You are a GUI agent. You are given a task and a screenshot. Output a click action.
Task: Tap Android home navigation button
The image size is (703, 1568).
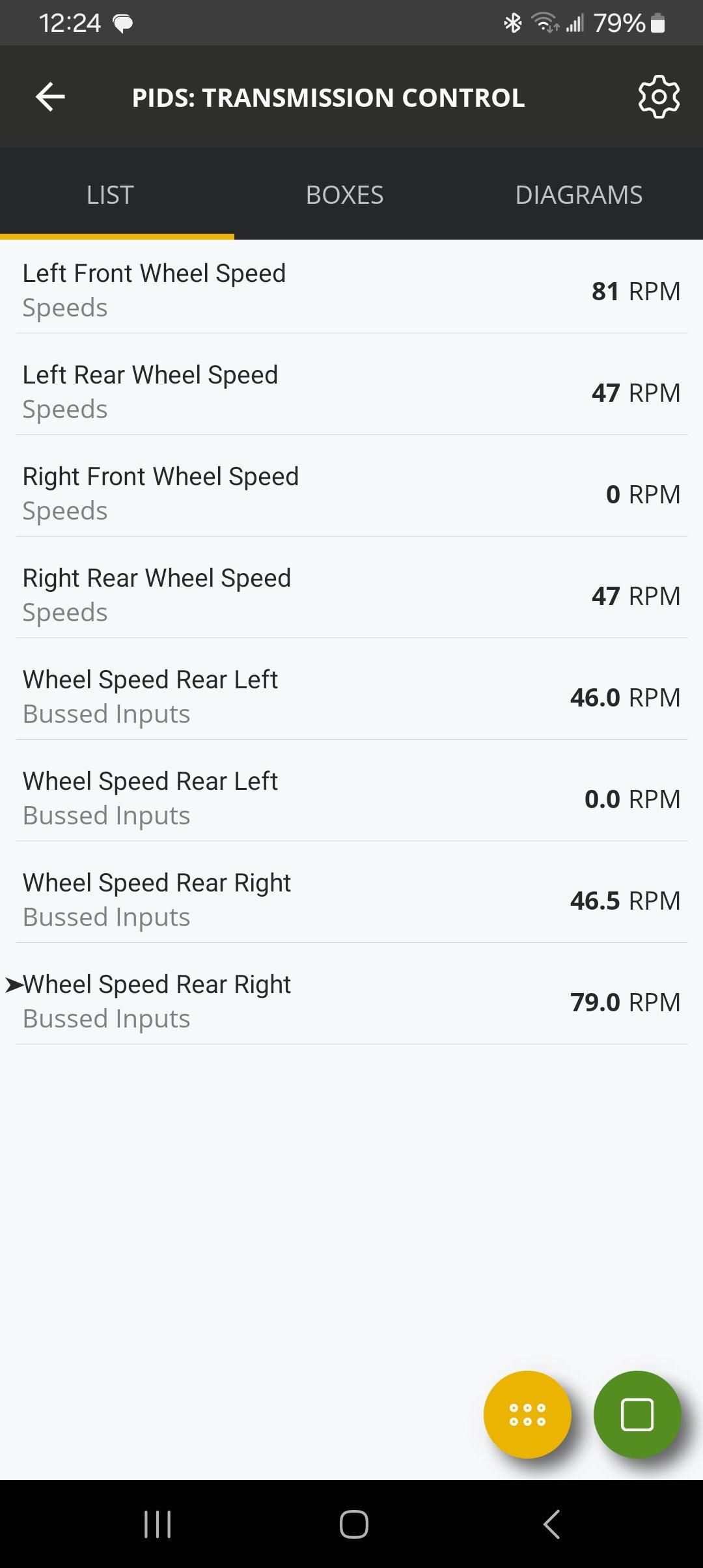(x=353, y=1524)
